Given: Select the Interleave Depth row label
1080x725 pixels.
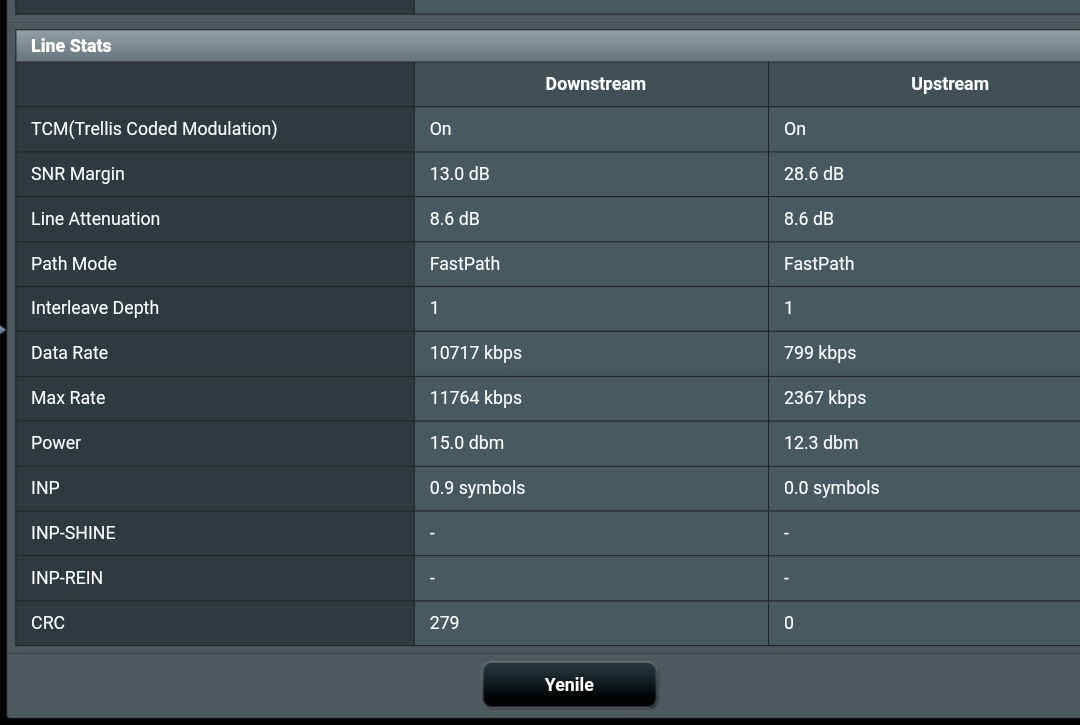Looking at the screenshot, I should click(95, 308).
